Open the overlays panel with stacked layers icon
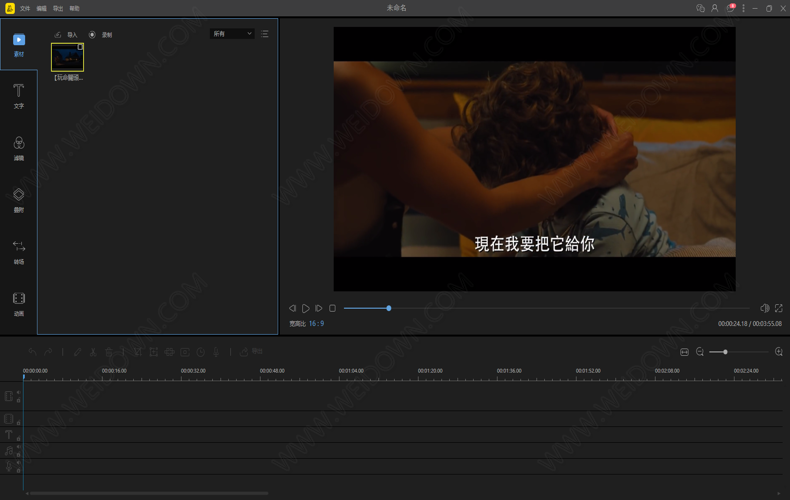 coord(19,200)
